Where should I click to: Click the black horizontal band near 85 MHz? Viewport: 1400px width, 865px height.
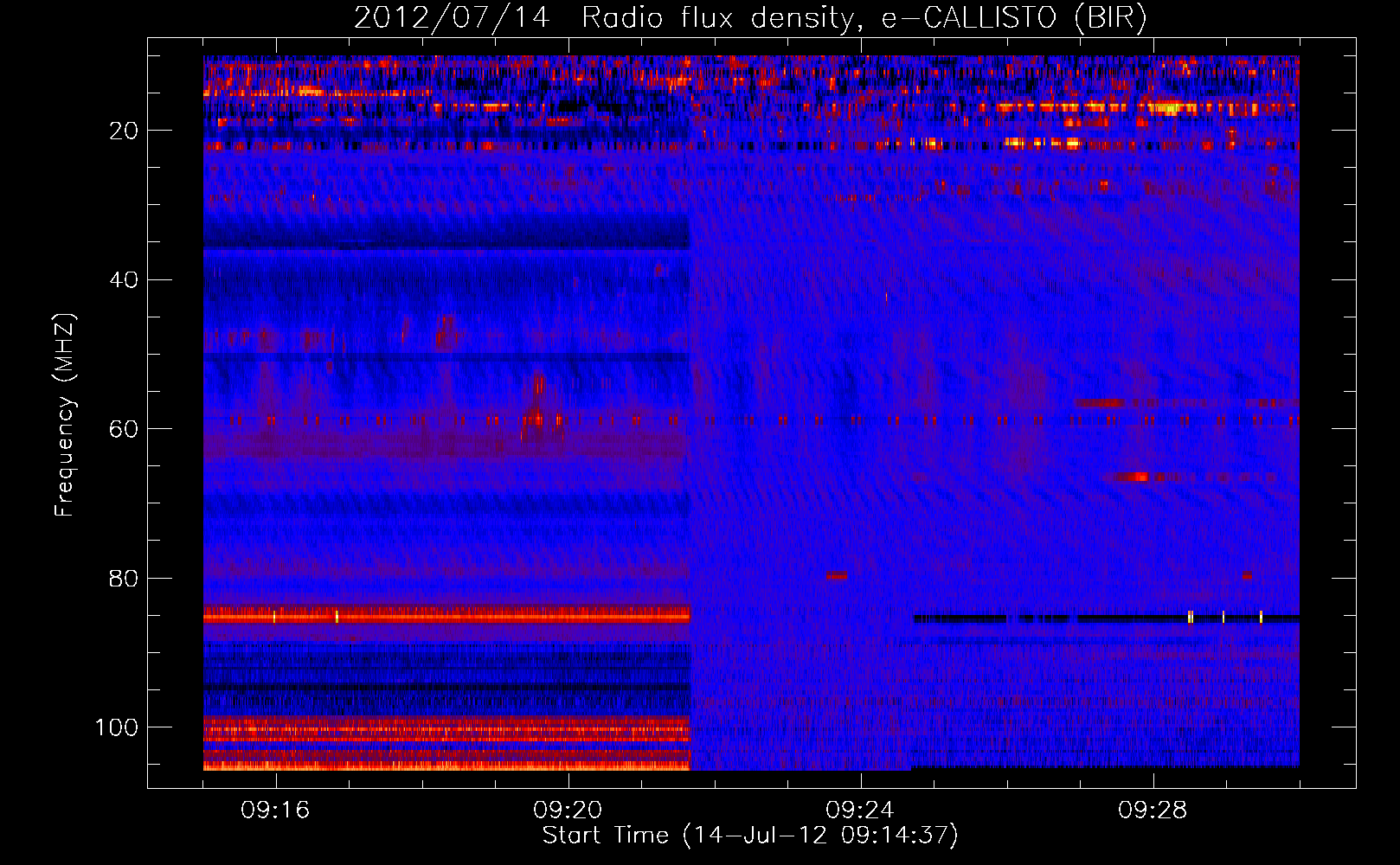click(1106, 618)
